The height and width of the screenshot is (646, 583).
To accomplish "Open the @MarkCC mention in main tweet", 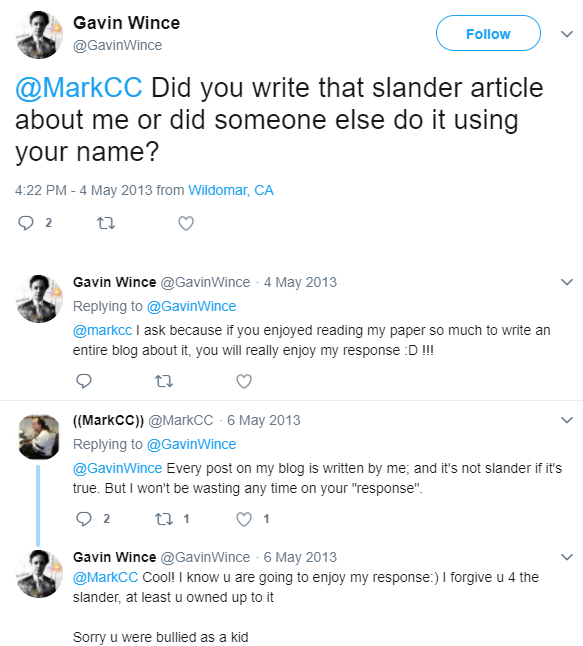I will click(x=79, y=88).
